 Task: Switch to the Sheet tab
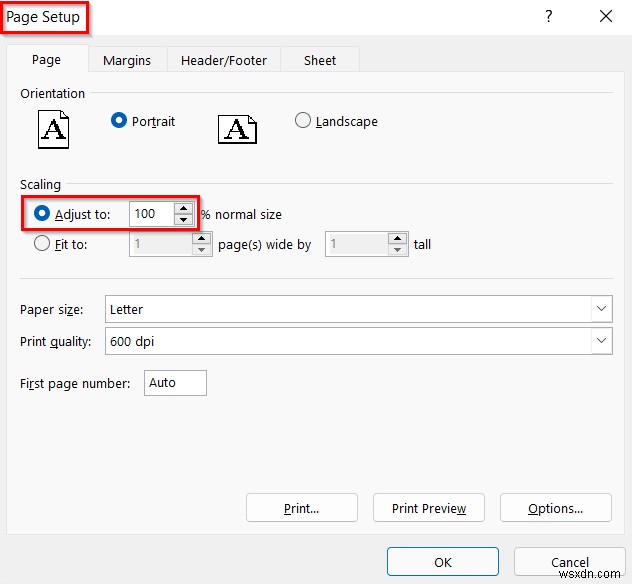tap(320, 60)
